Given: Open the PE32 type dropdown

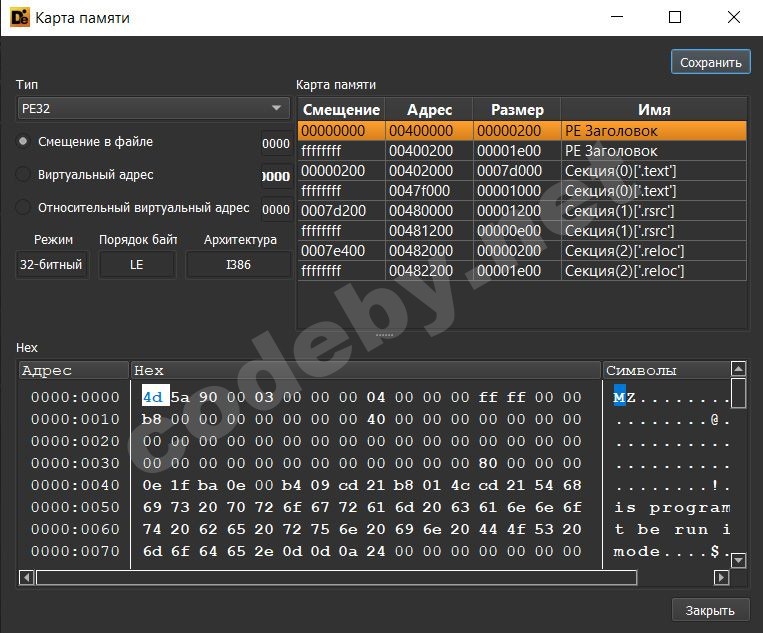Looking at the screenshot, I should [153, 108].
